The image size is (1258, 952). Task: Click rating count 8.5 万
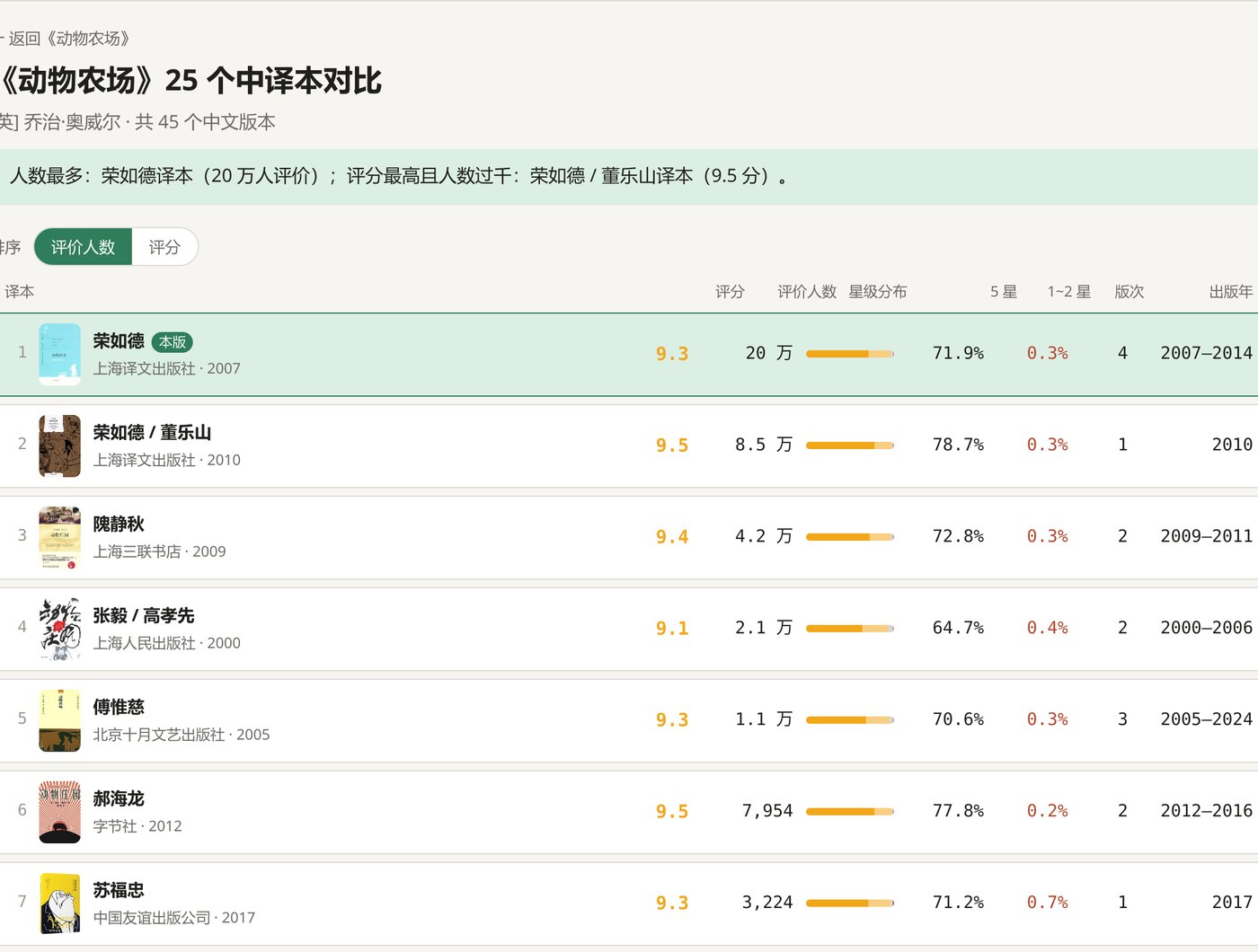click(x=764, y=445)
